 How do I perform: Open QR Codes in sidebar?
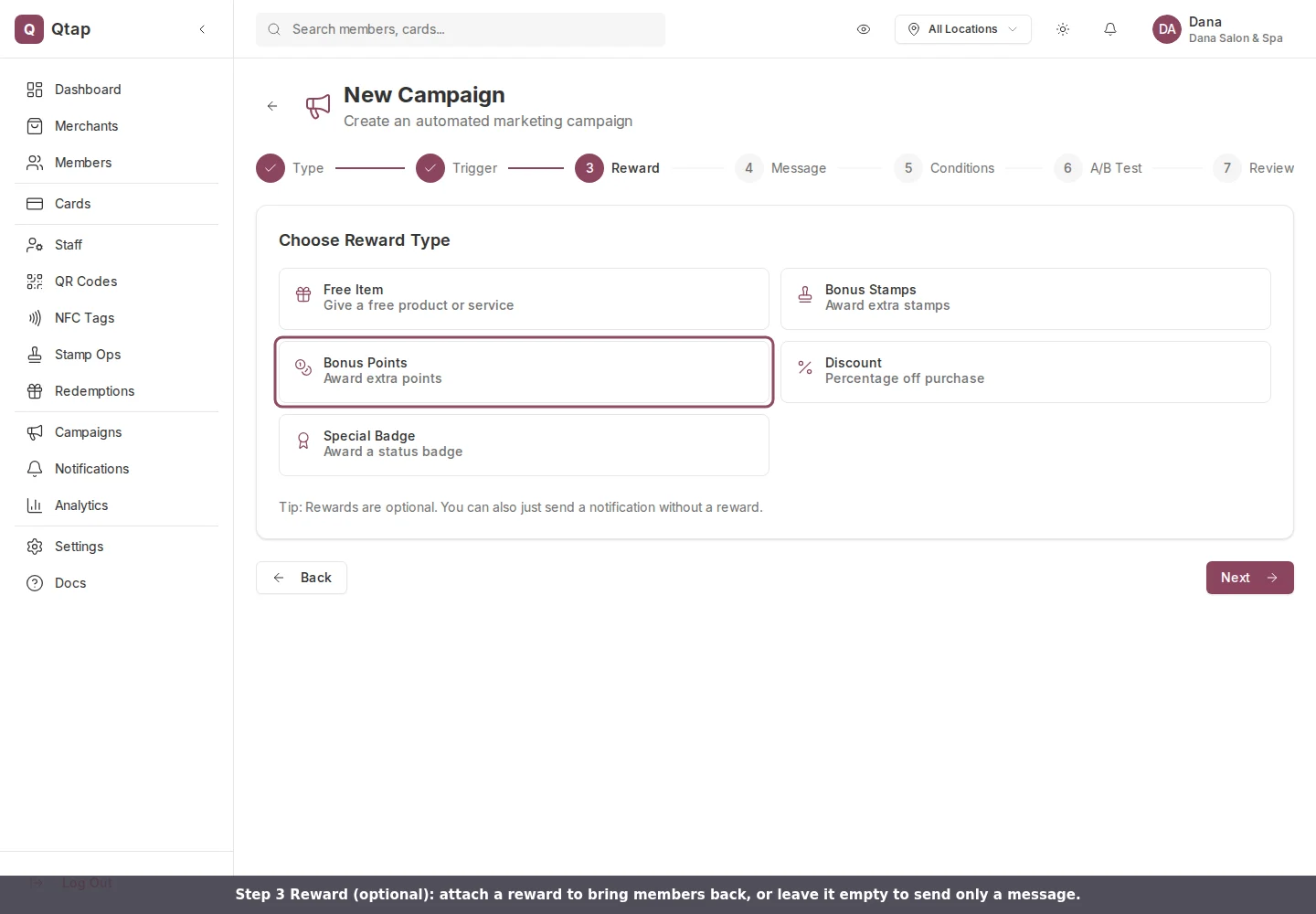(x=117, y=282)
